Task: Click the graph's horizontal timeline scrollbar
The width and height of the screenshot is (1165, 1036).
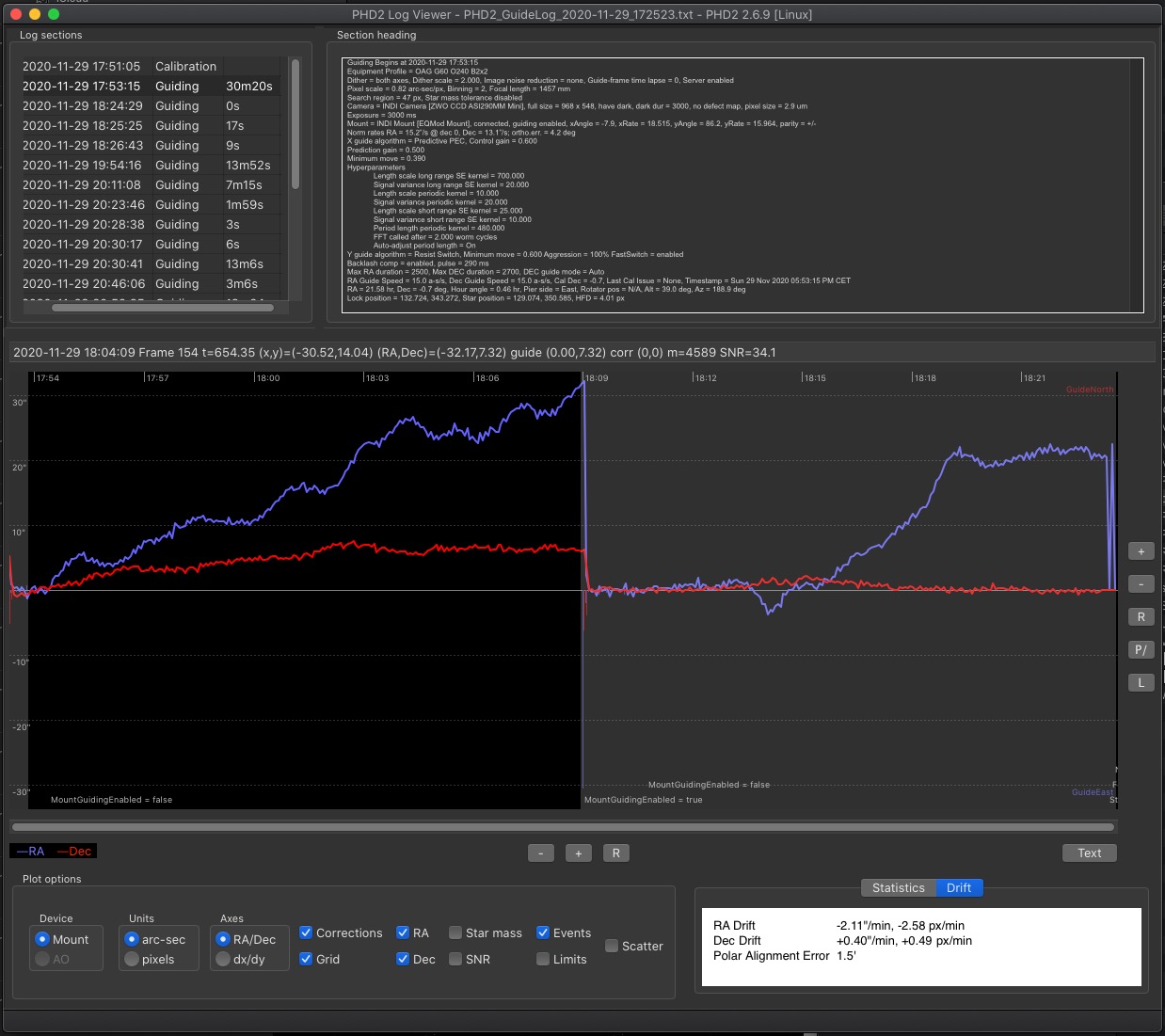Action: click(x=563, y=827)
